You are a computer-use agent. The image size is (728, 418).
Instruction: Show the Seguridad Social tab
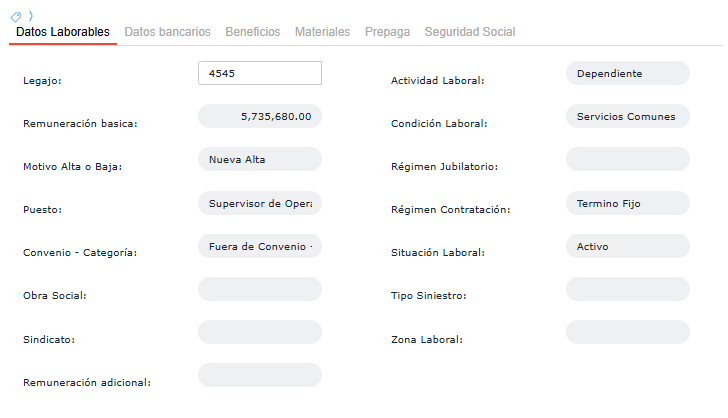470,32
